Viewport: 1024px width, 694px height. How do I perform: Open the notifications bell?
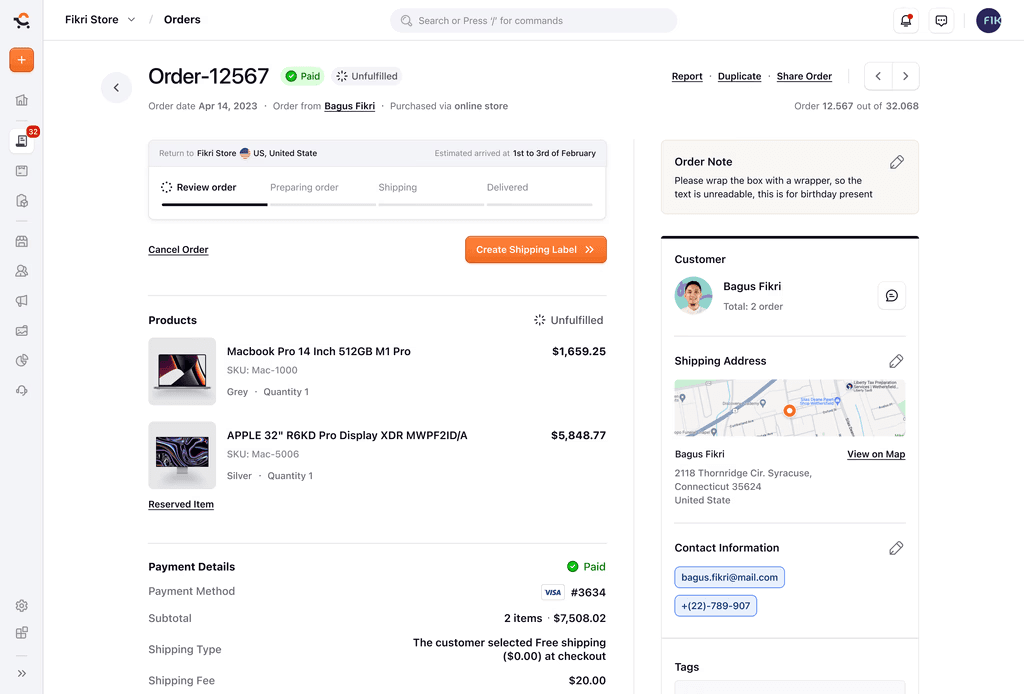[906, 20]
